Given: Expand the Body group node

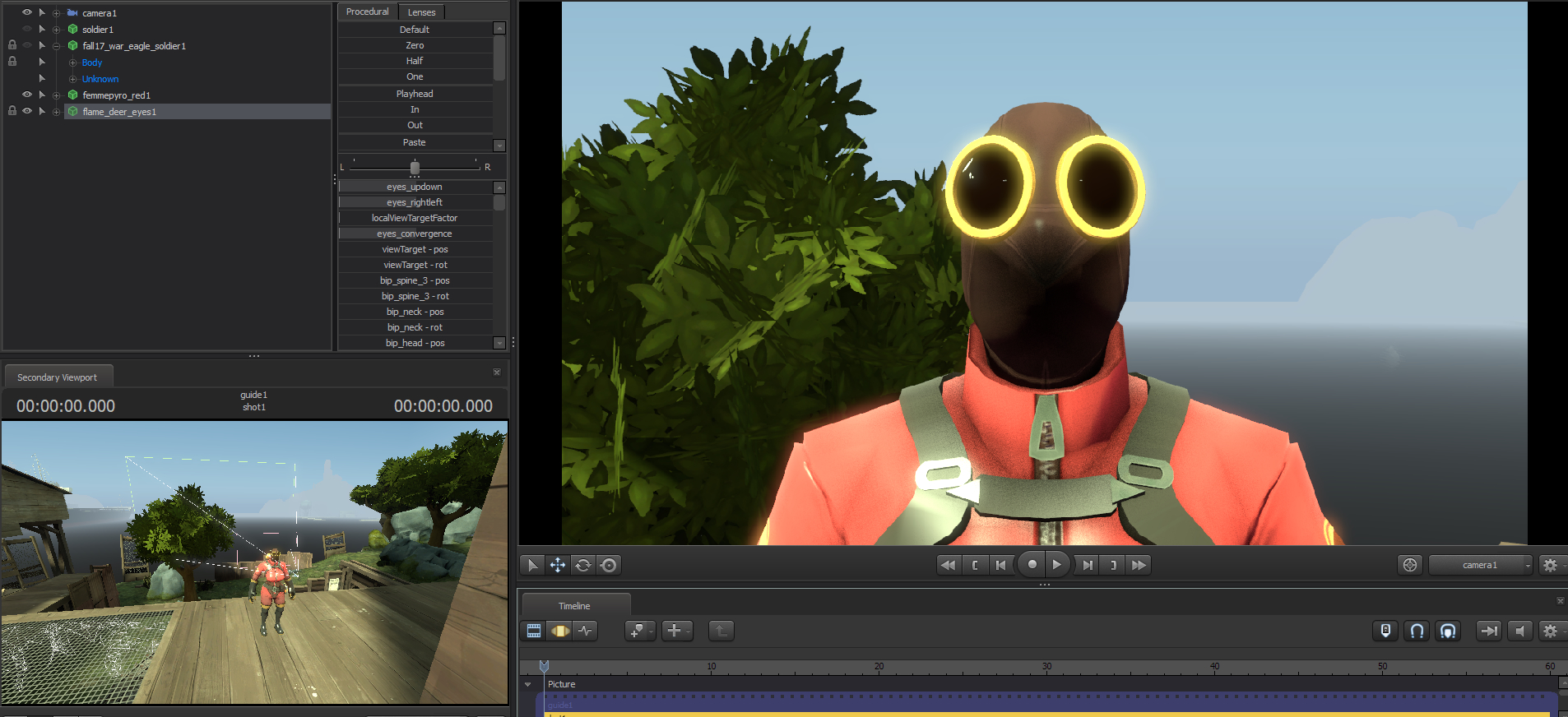Looking at the screenshot, I should tap(73, 62).
